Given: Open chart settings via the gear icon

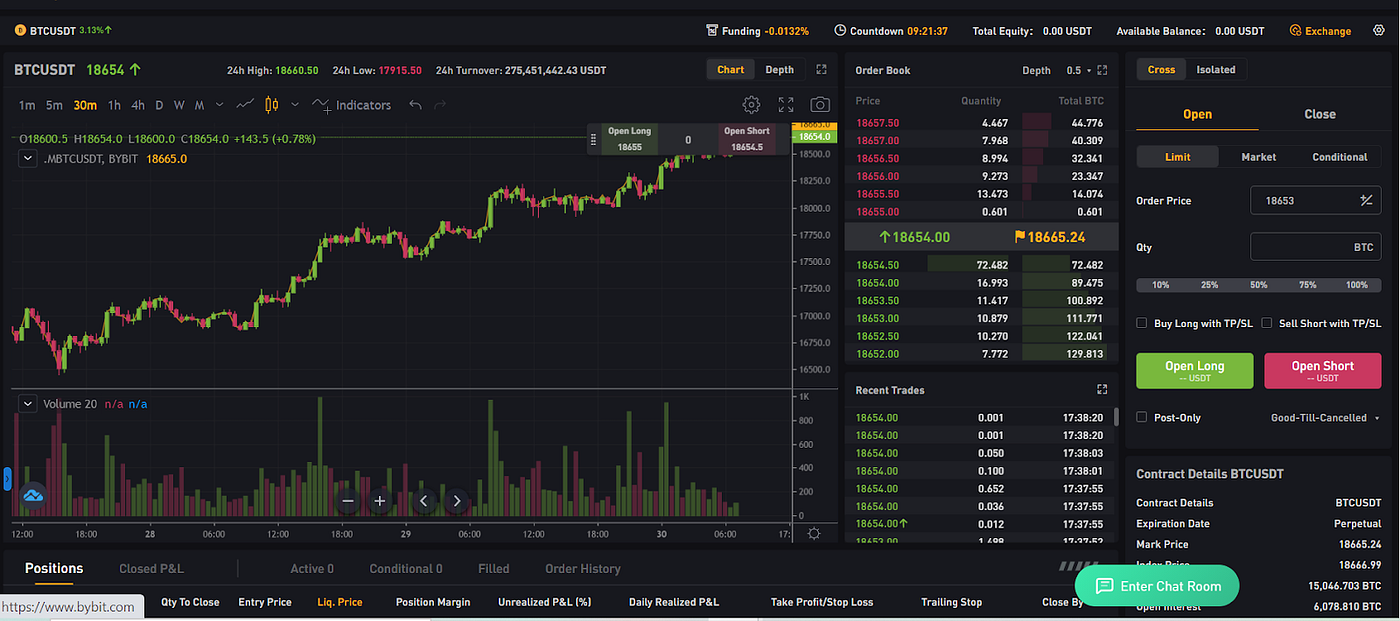Looking at the screenshot, I should (751, 104).
